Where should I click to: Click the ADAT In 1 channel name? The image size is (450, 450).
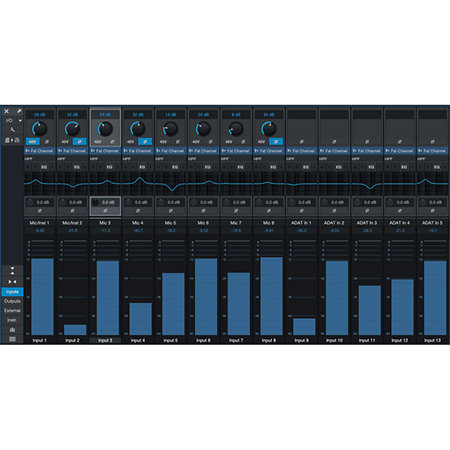click(x=301, y=223)
